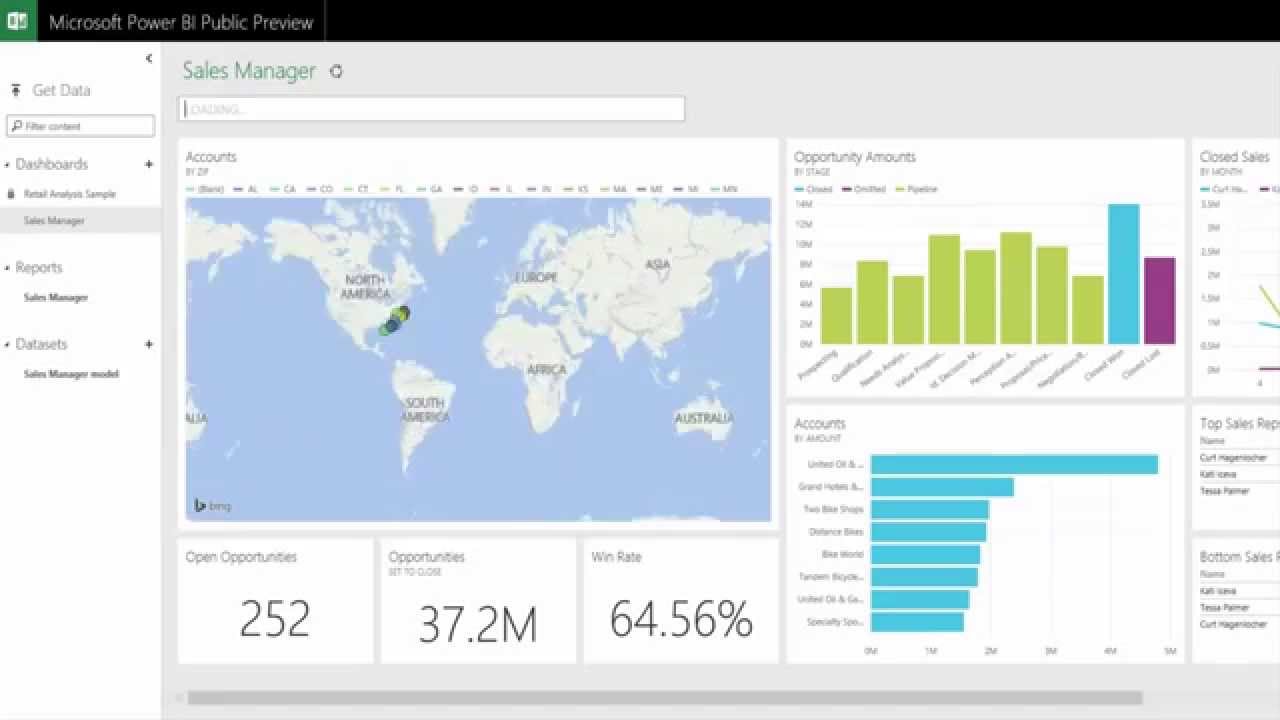
Task: Click the Get Data upload icon
Action: click(16, 90)
